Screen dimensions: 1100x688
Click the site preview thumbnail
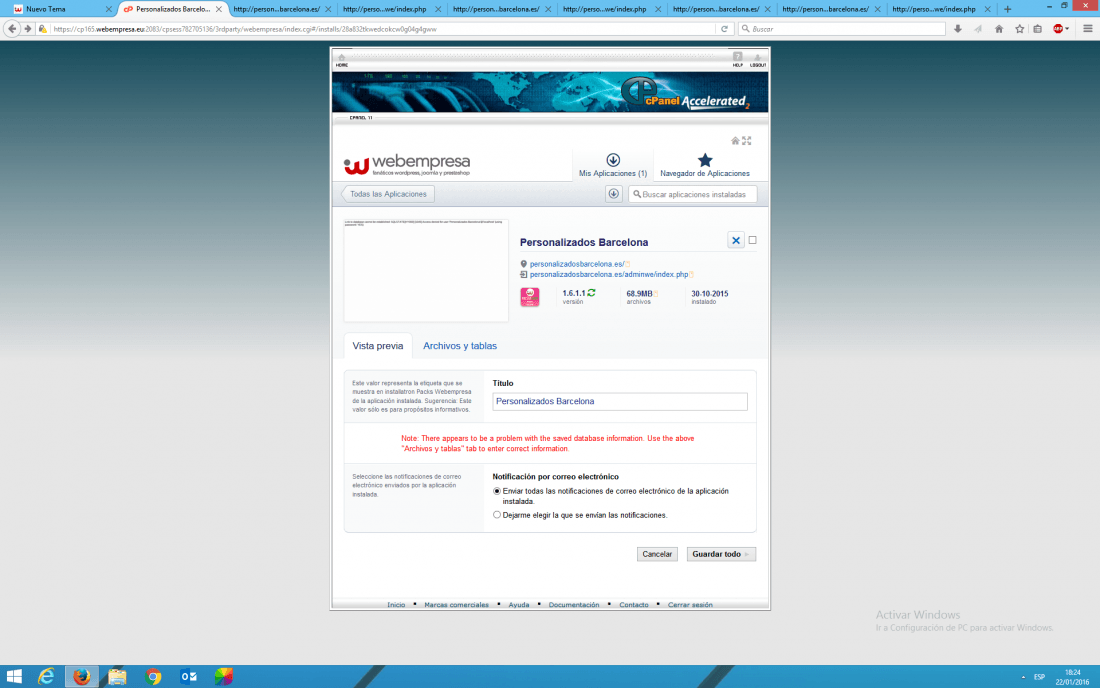click(x=426, y=271)
